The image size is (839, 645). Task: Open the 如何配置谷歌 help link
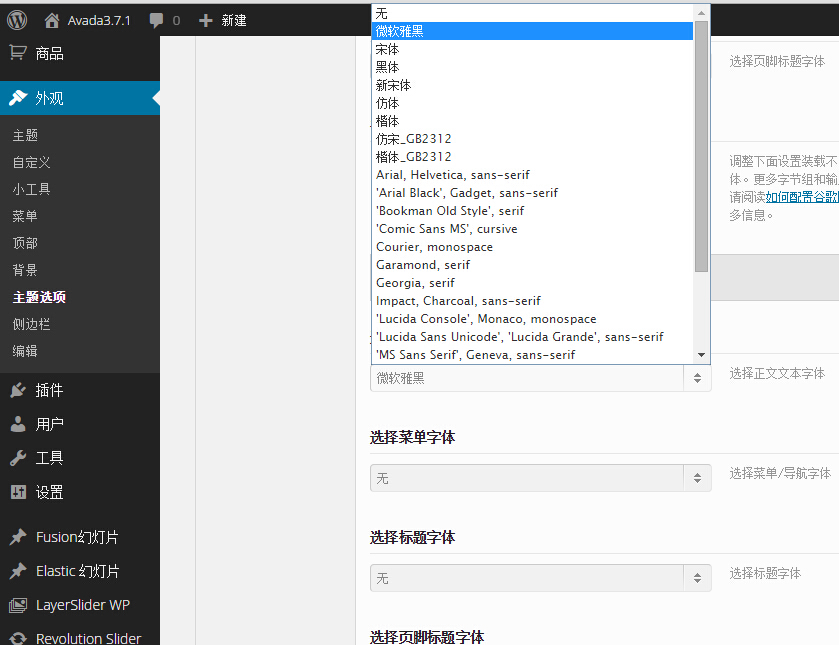pyautogui.click(x=801, y=197)
